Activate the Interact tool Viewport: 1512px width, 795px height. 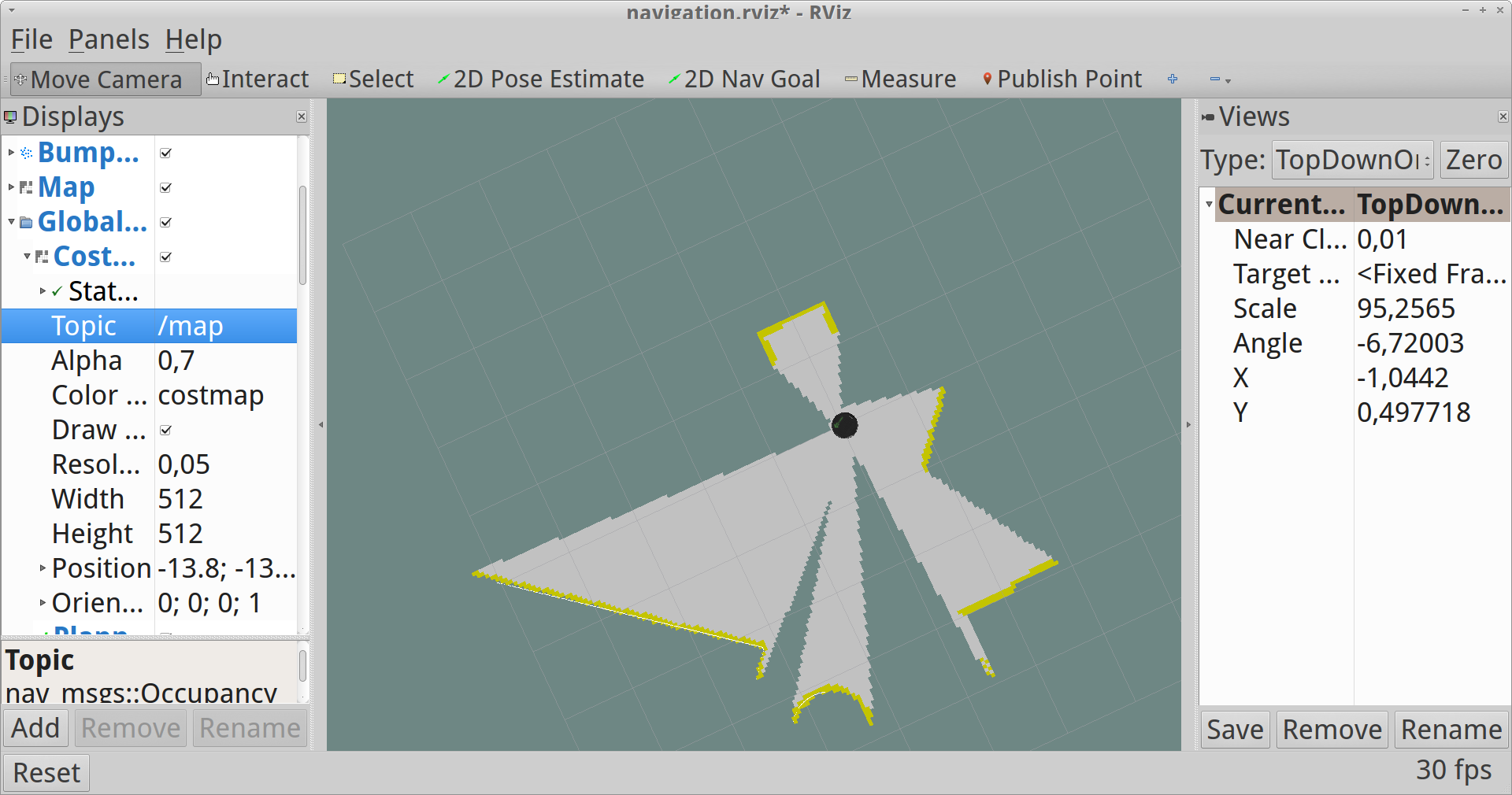258,79
